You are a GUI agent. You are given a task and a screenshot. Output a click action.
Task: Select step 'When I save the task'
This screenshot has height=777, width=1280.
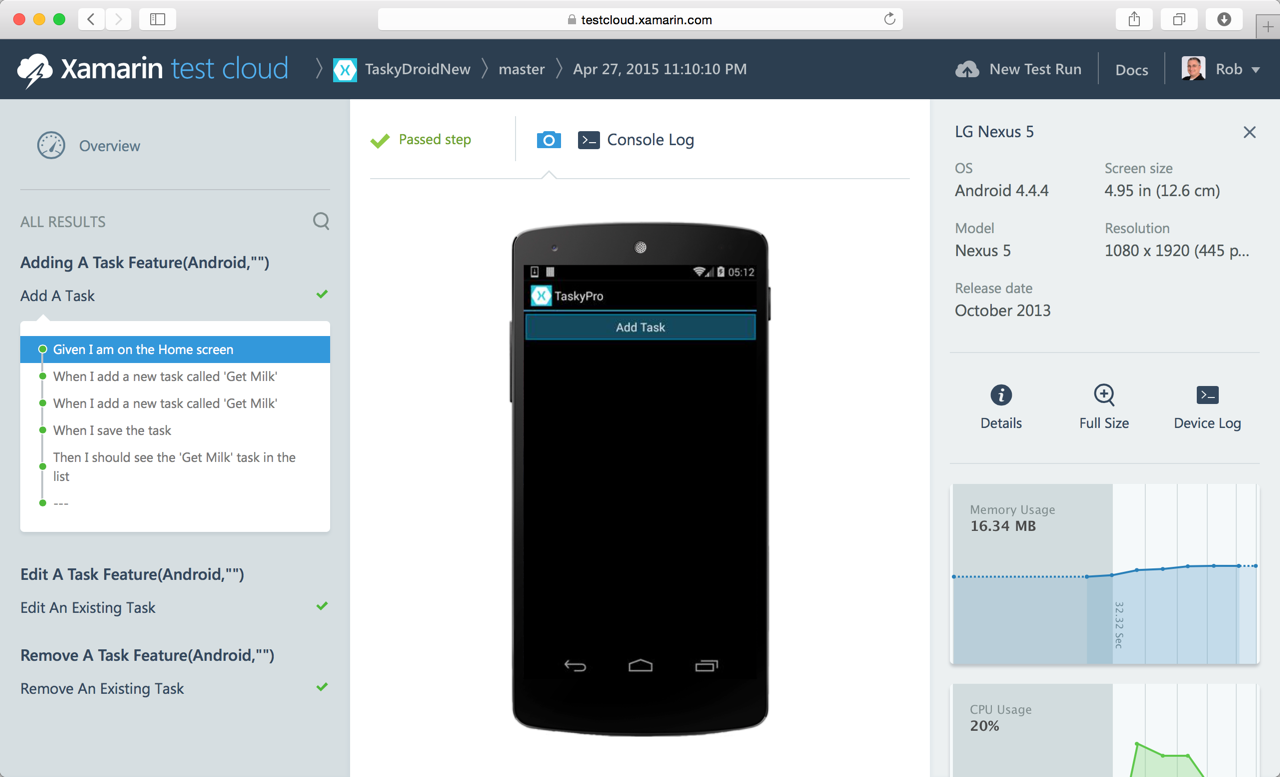[x=112, y=430]
